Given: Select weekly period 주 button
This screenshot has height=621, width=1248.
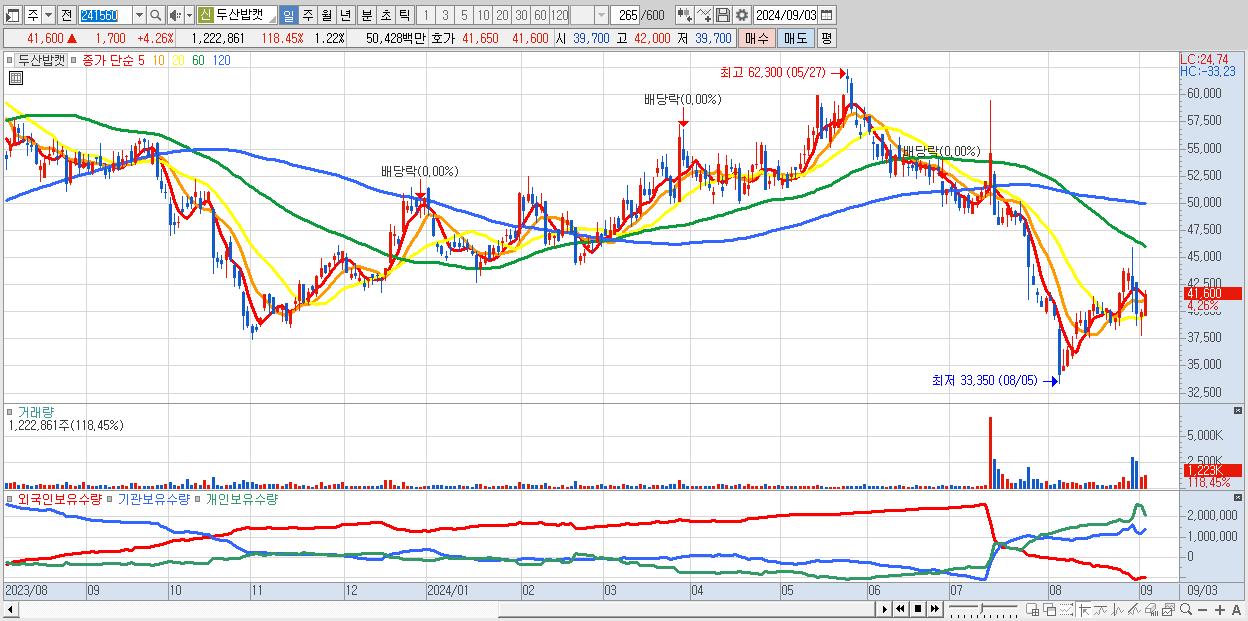Looking at the screenshot, I should pos(307,16).
